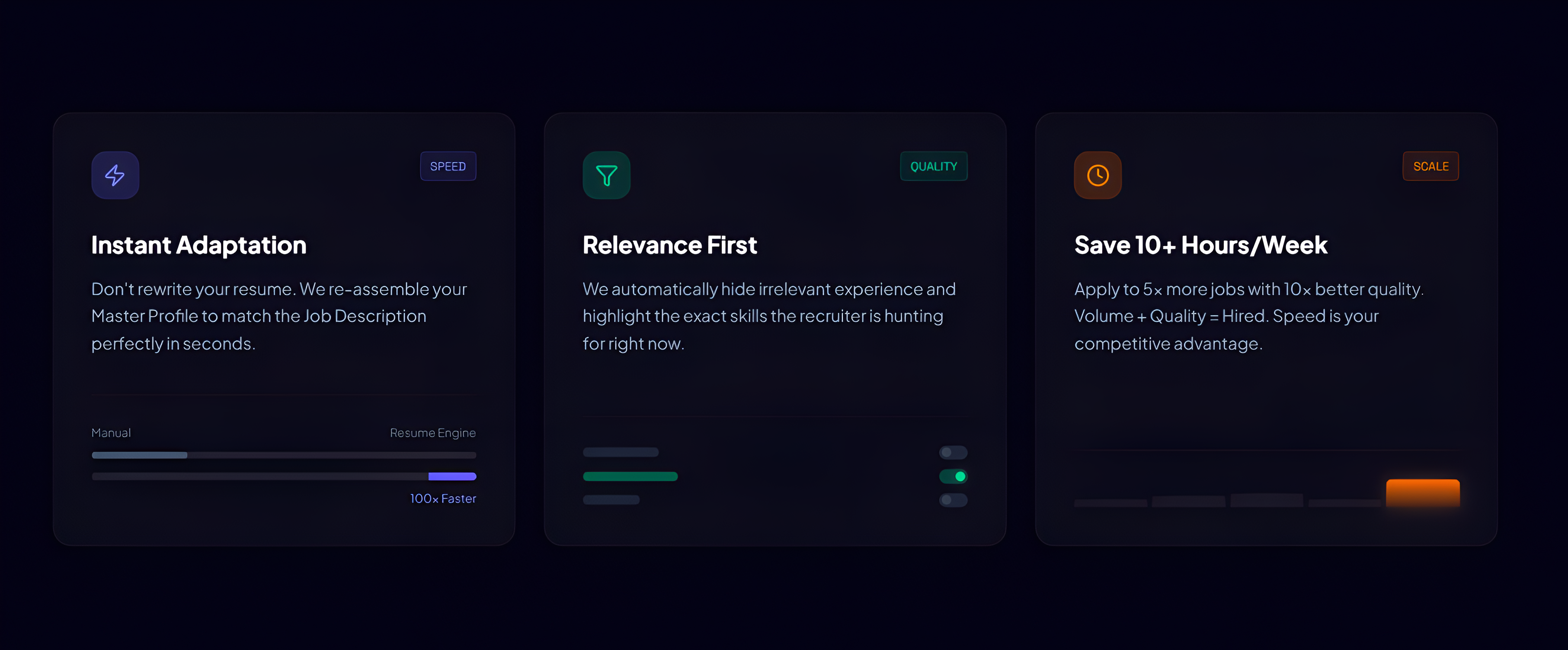Disable the green middle toggle switch
The height and width of the screenshot is (650, 1568).
coord(953,476)
